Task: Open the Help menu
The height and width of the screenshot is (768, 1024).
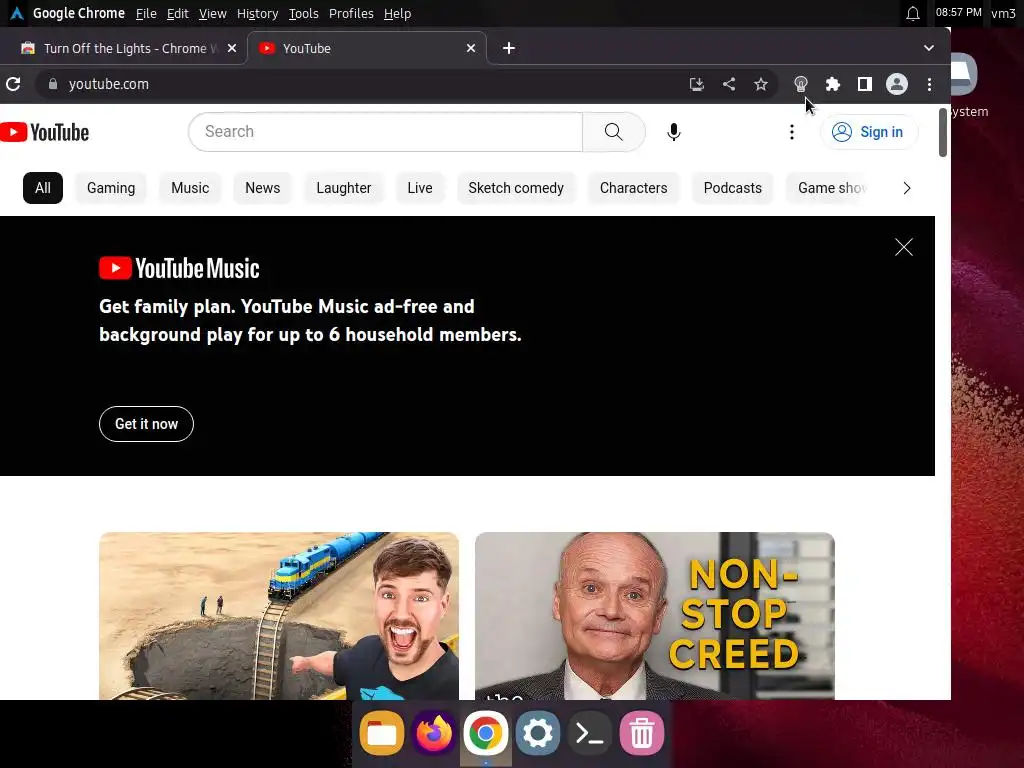Action: [397, 14]
